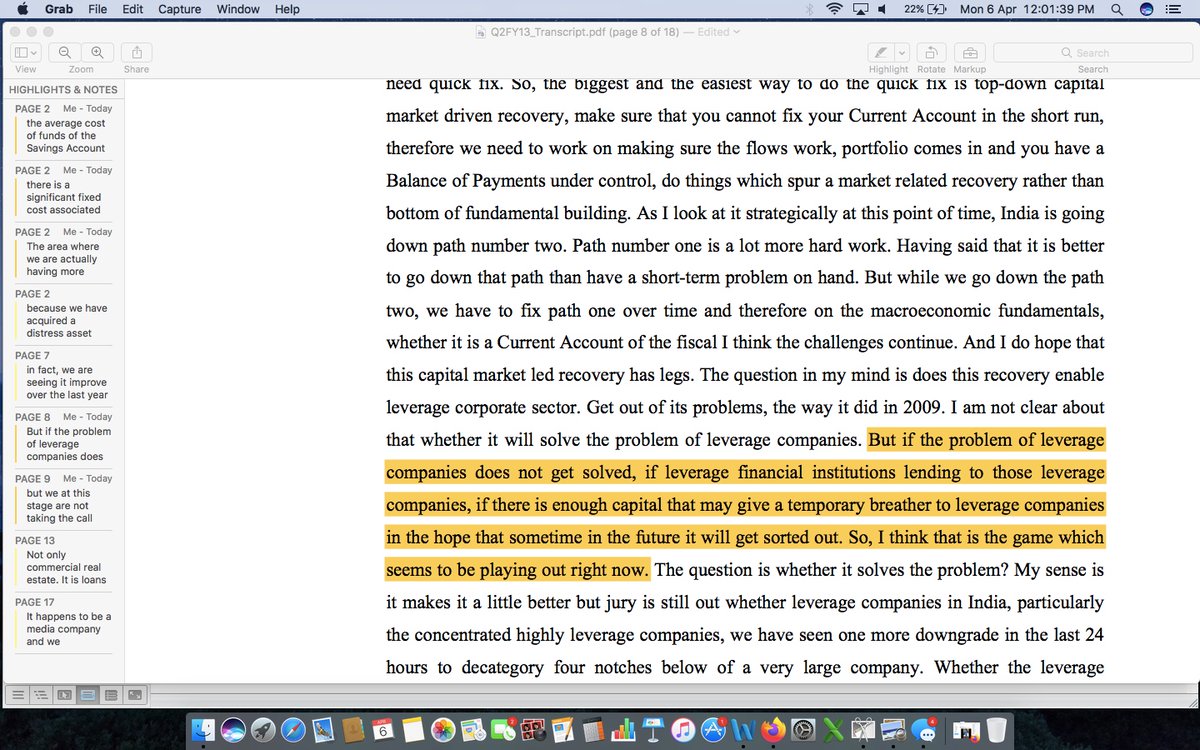Open Photo Booth in the Dock
This screenshot has height=750, width=1200.
pyautogui.click(x=532, y=730)
